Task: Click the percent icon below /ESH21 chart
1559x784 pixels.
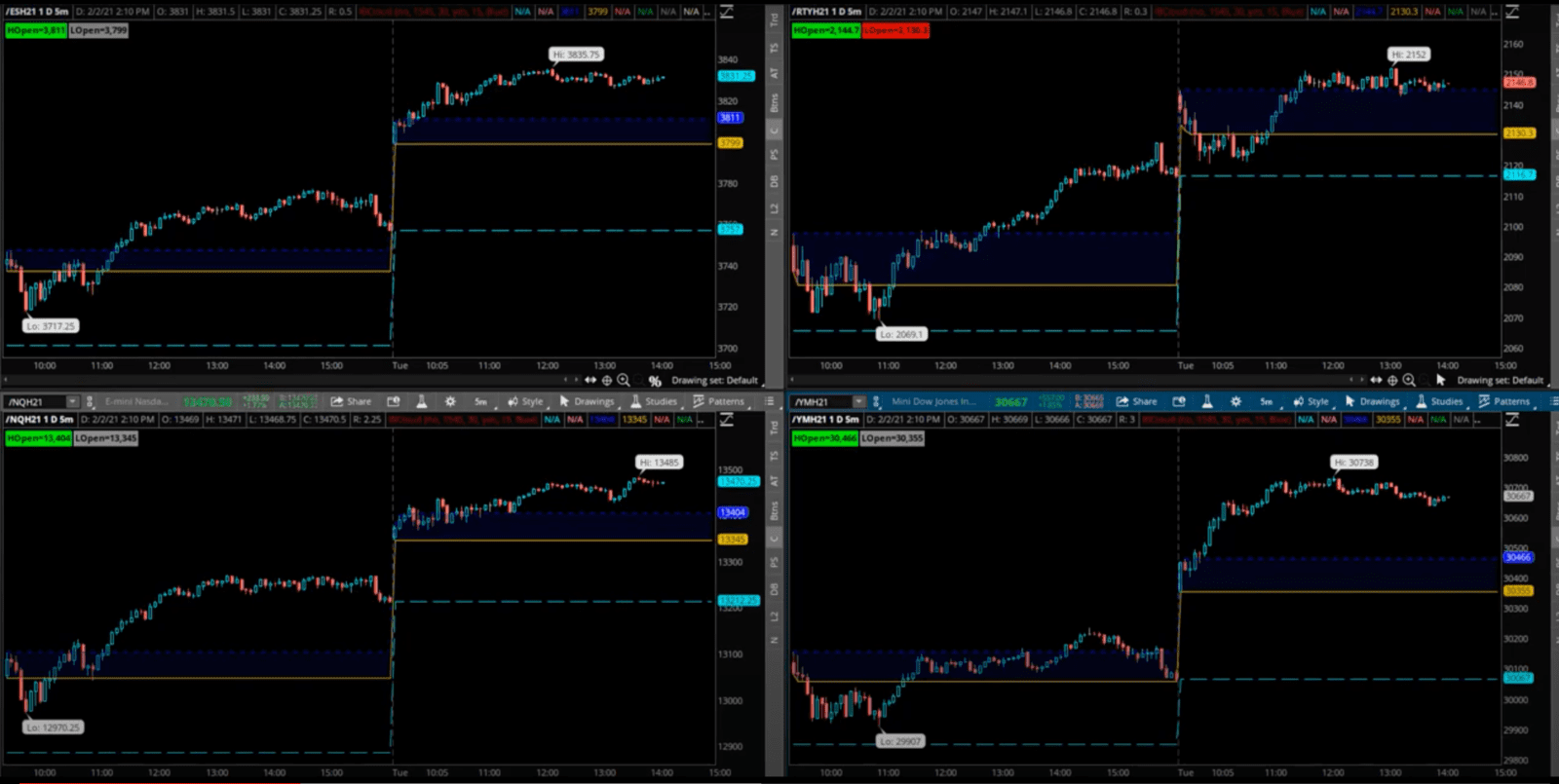Action: point(655,380)
